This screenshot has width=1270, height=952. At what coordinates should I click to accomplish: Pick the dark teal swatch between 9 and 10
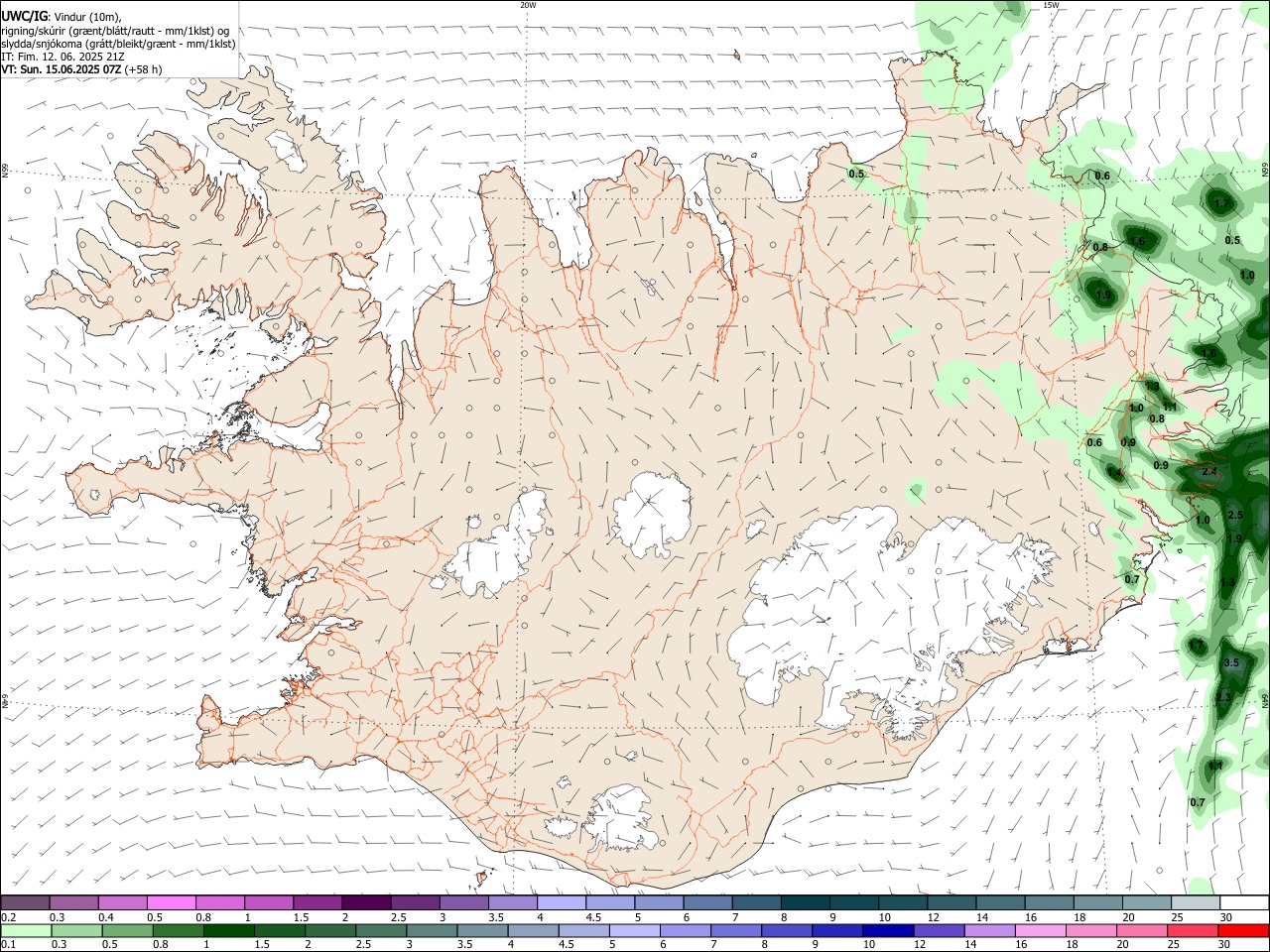point(855,902)
